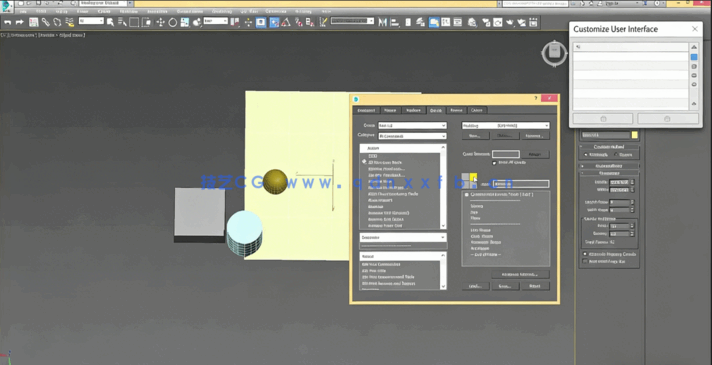This screenshot has height=365, width=712.
Task: Enable Real-World Map Size checkbox
Action: [585, 261]
